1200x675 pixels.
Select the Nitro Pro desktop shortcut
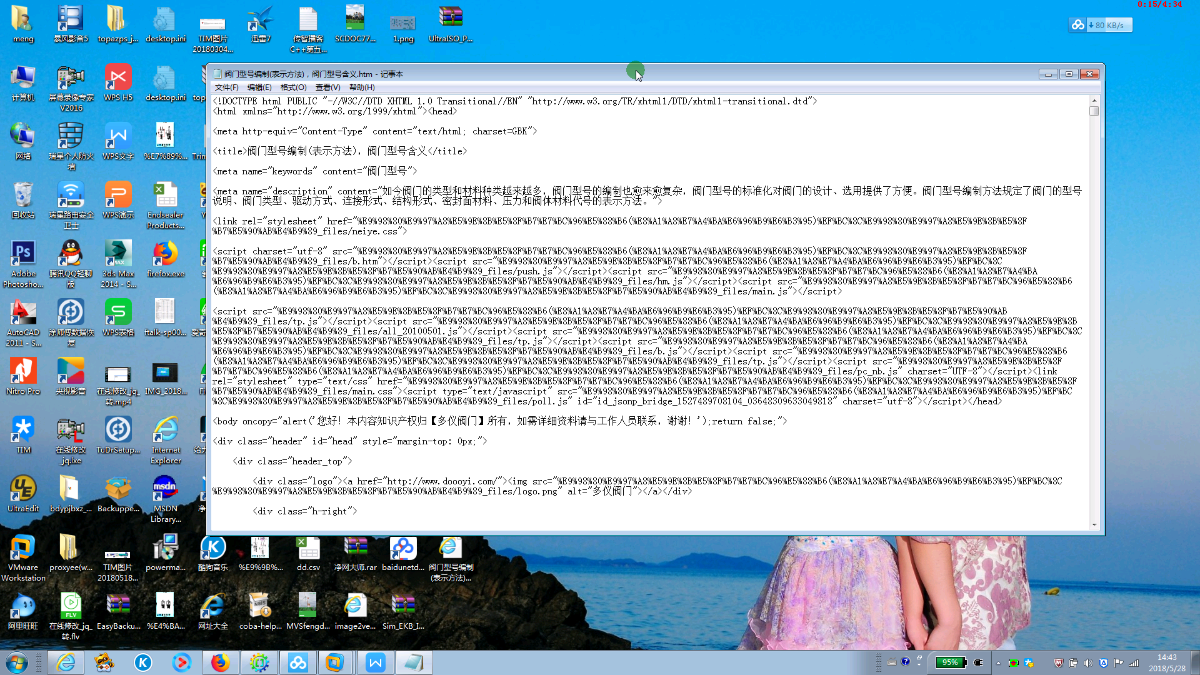(x=22, y=376)
